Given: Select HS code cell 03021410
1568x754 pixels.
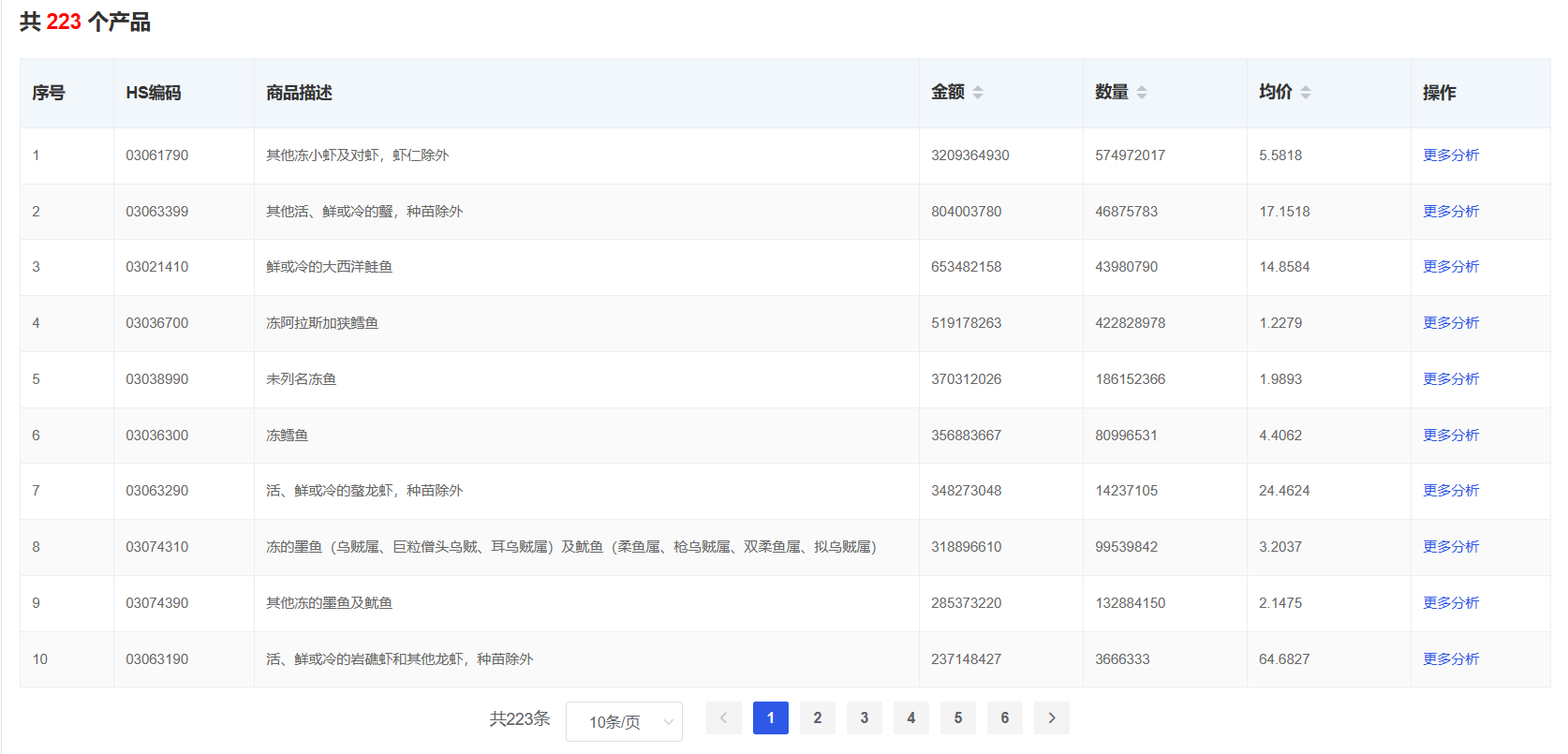Looking at the screenshot, I should pos(157,267).
